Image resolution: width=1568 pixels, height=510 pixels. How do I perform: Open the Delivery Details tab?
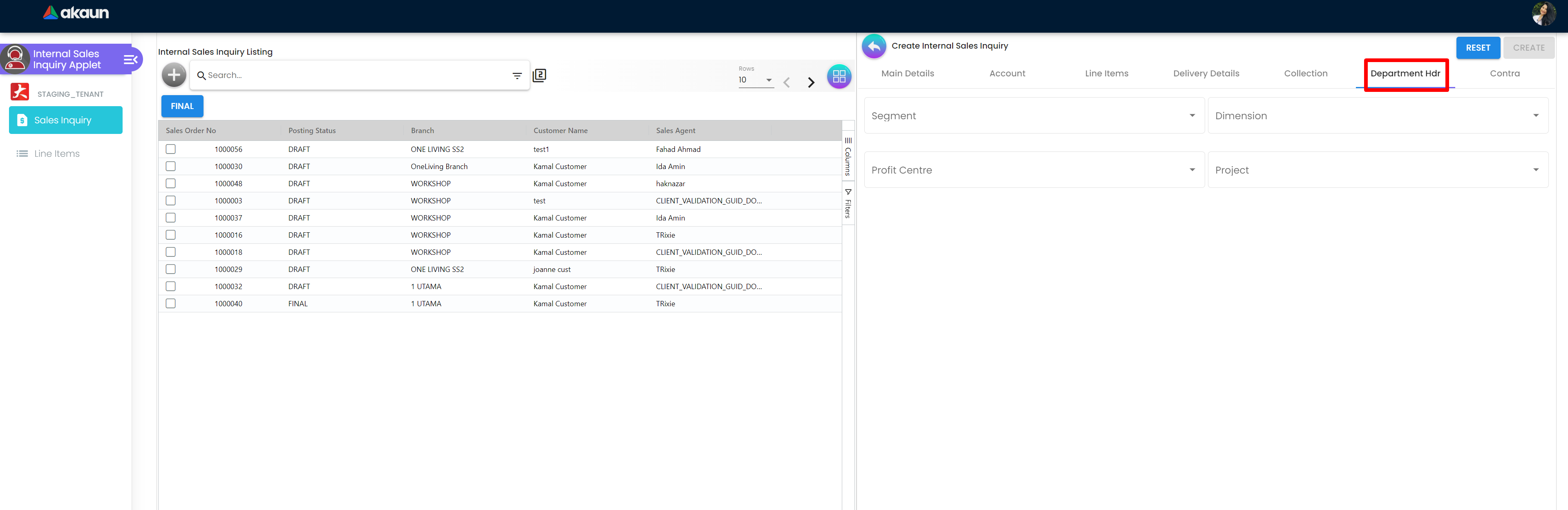1206,73
